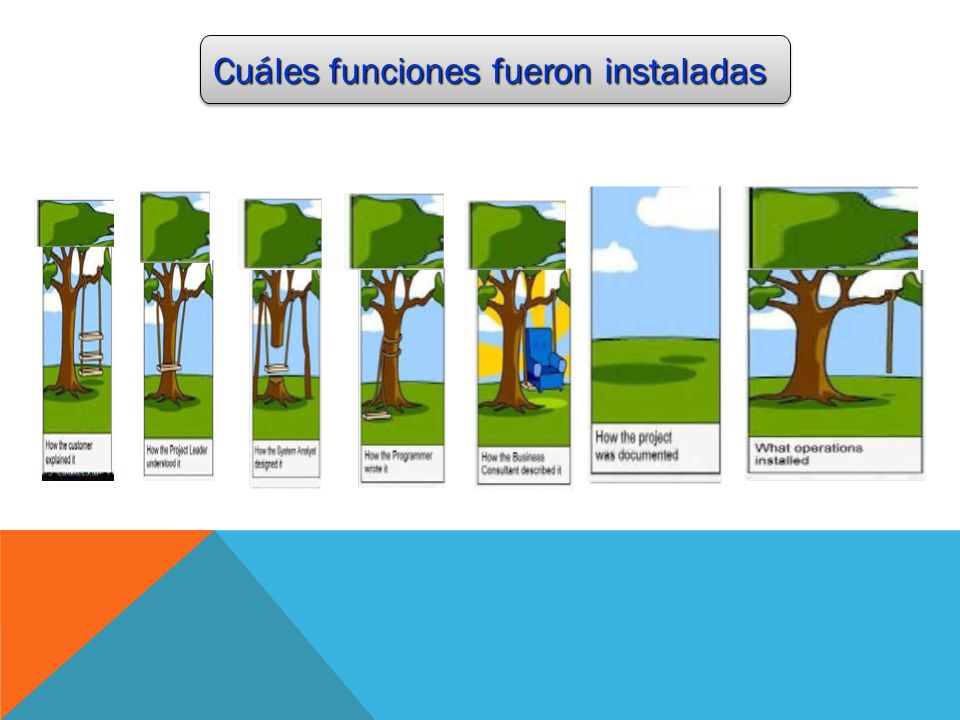Click the caption 'How the project was documented'
Screen dimensions: 960x720
pos(637,446)
